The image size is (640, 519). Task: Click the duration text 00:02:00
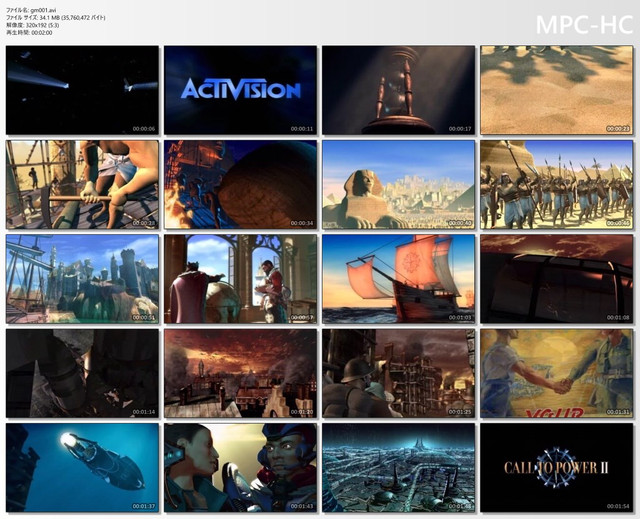42,33
